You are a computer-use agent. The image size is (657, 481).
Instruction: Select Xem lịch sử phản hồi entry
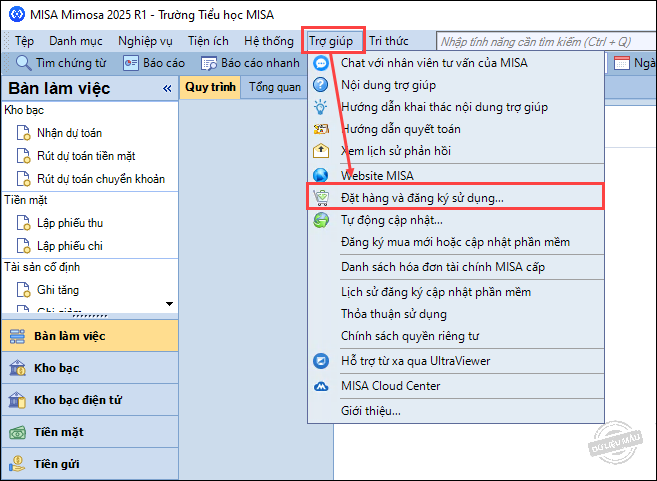[456, 151]
